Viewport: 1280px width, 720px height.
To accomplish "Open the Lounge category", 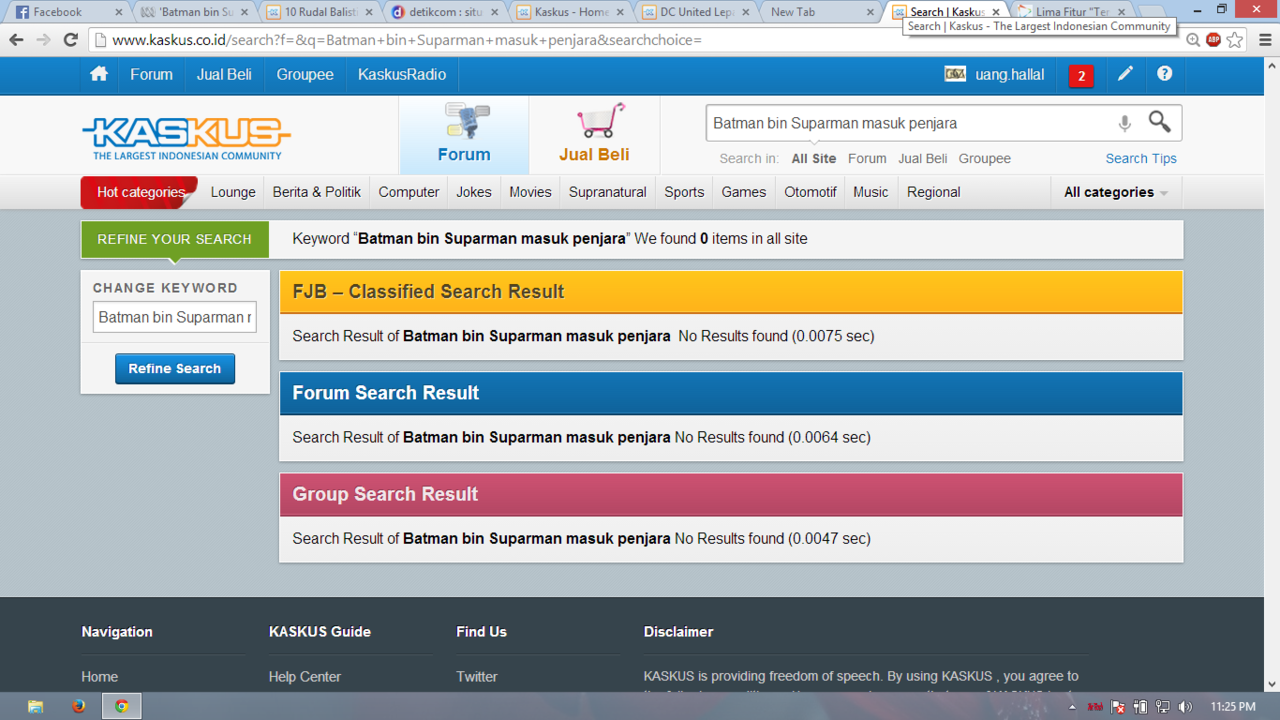I will click(x=233, y=192).
